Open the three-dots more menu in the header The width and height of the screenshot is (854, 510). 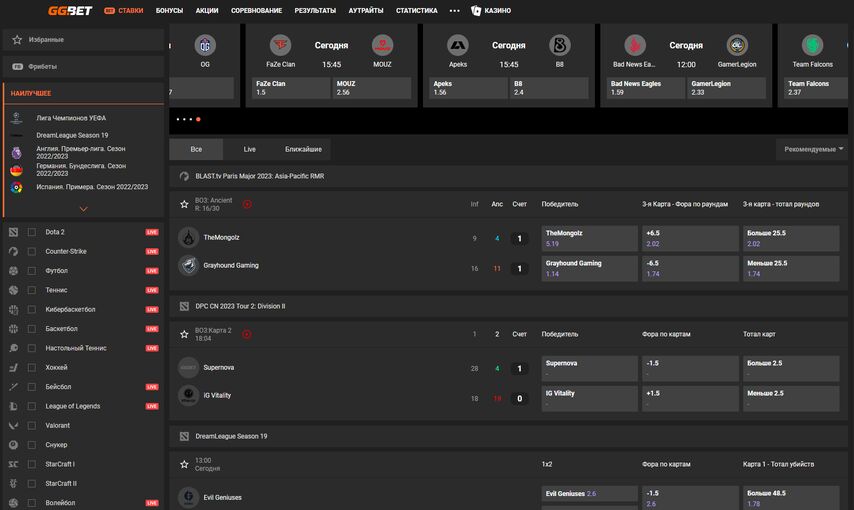click(x=454, y=10)
